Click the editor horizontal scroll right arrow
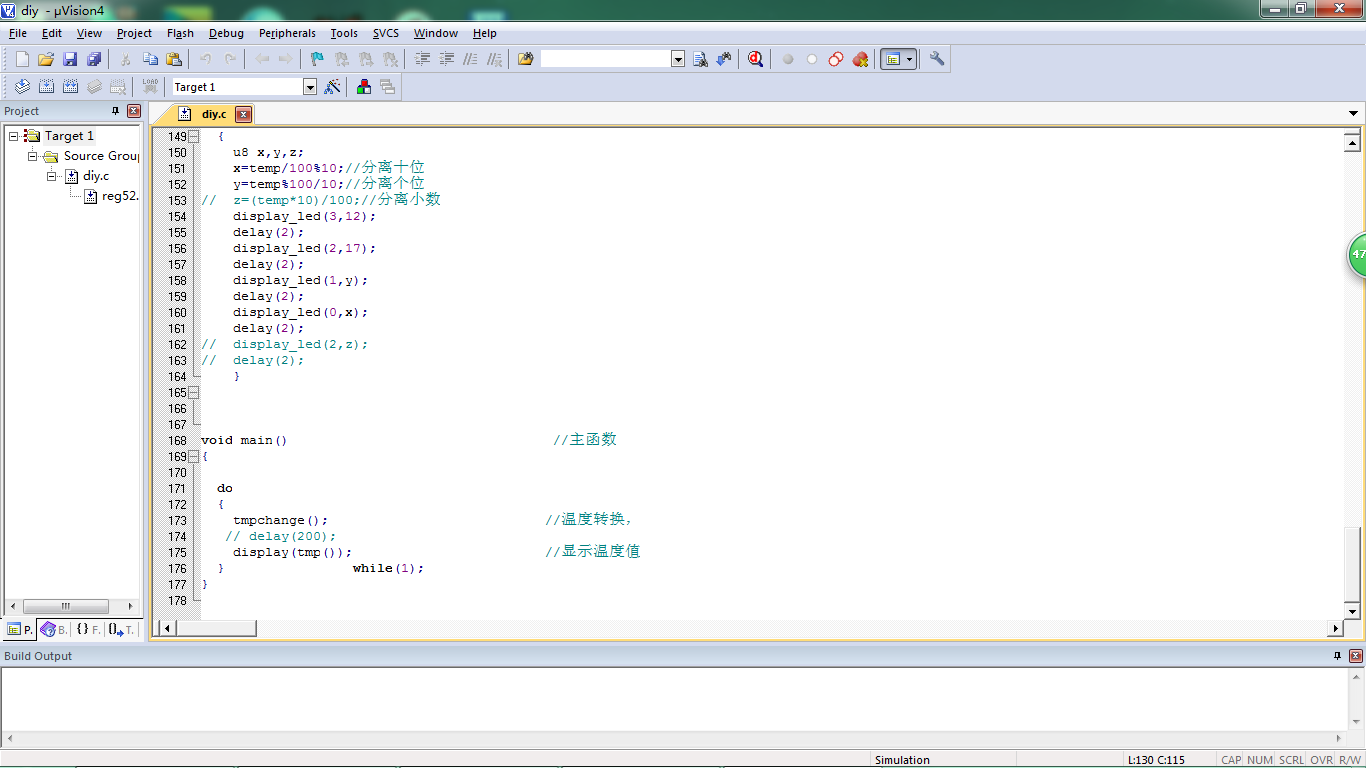Image resolution: width=1366 pixels, height=768 pixels. [x=1335, y=628]
